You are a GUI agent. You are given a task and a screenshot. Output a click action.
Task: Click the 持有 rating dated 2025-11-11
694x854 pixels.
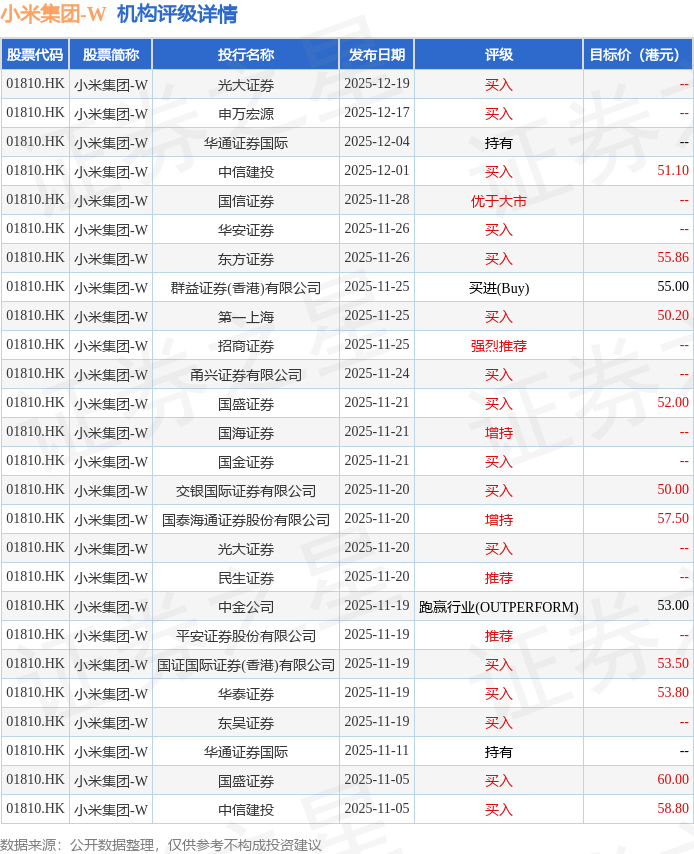[498, 752]
